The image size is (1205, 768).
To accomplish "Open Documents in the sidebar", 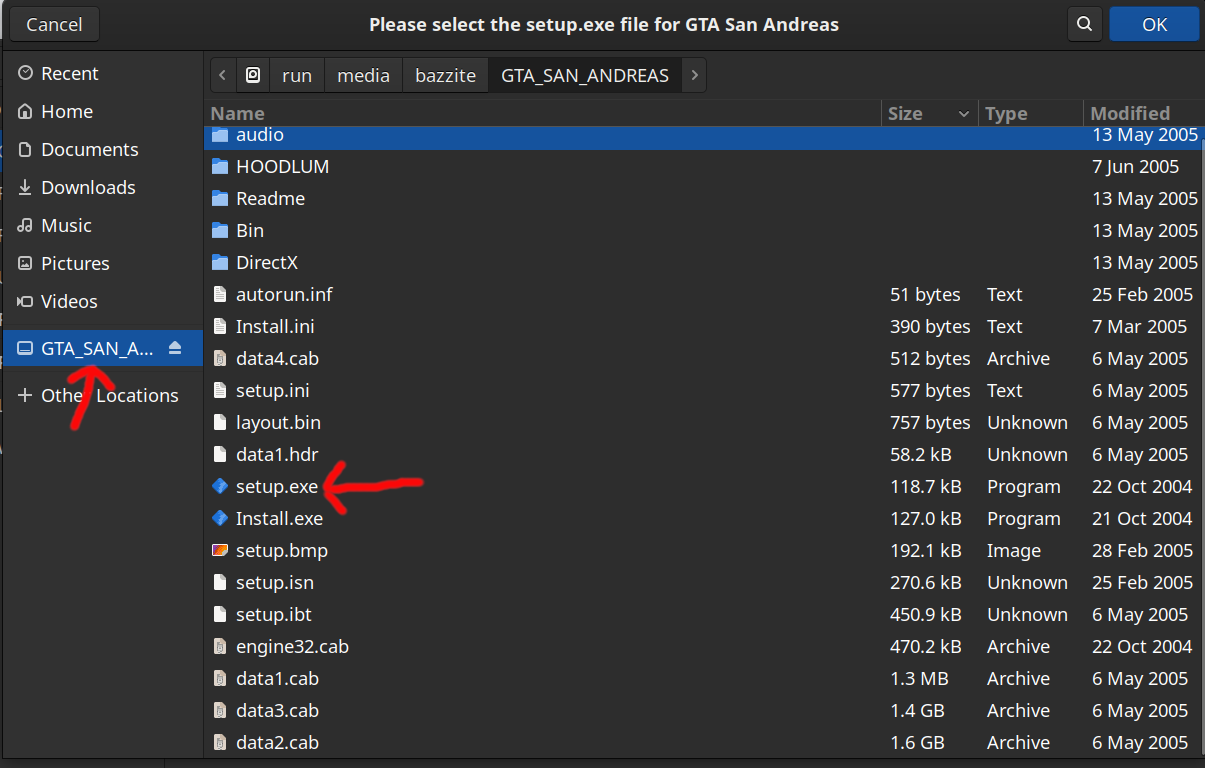I will (x=102, y=149).
